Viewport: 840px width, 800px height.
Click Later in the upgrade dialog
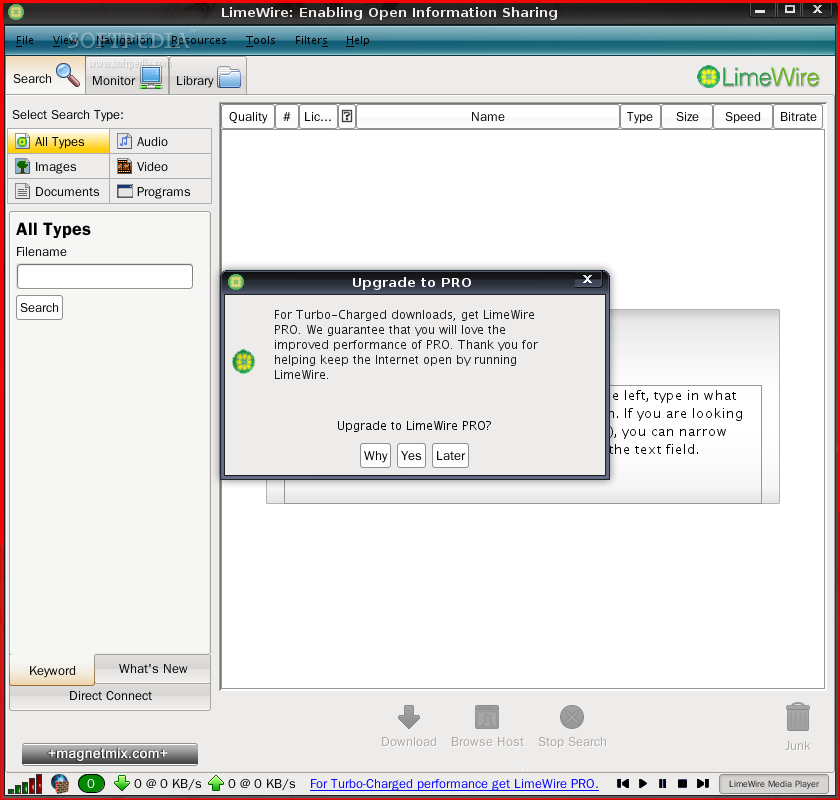click(450, 455)
